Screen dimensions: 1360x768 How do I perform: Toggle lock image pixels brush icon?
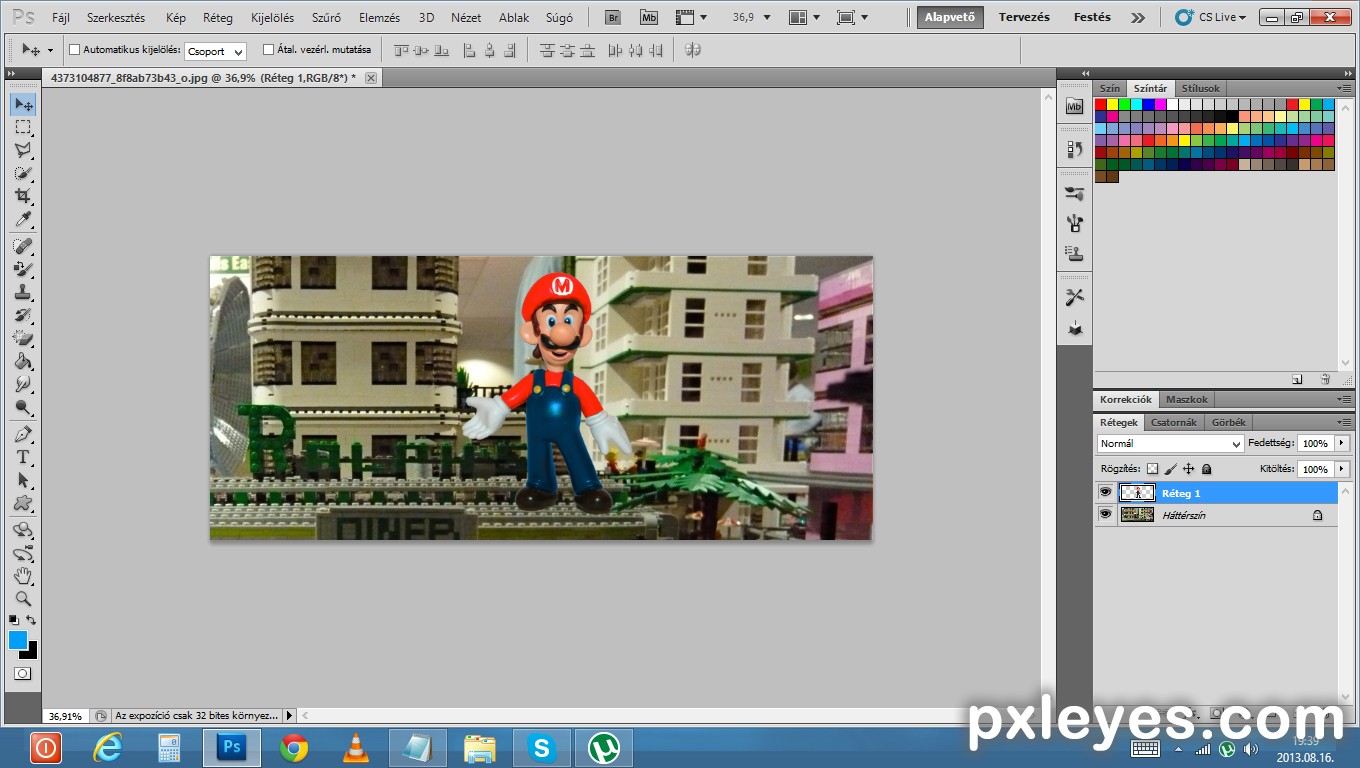click(x=1171, y=468)
